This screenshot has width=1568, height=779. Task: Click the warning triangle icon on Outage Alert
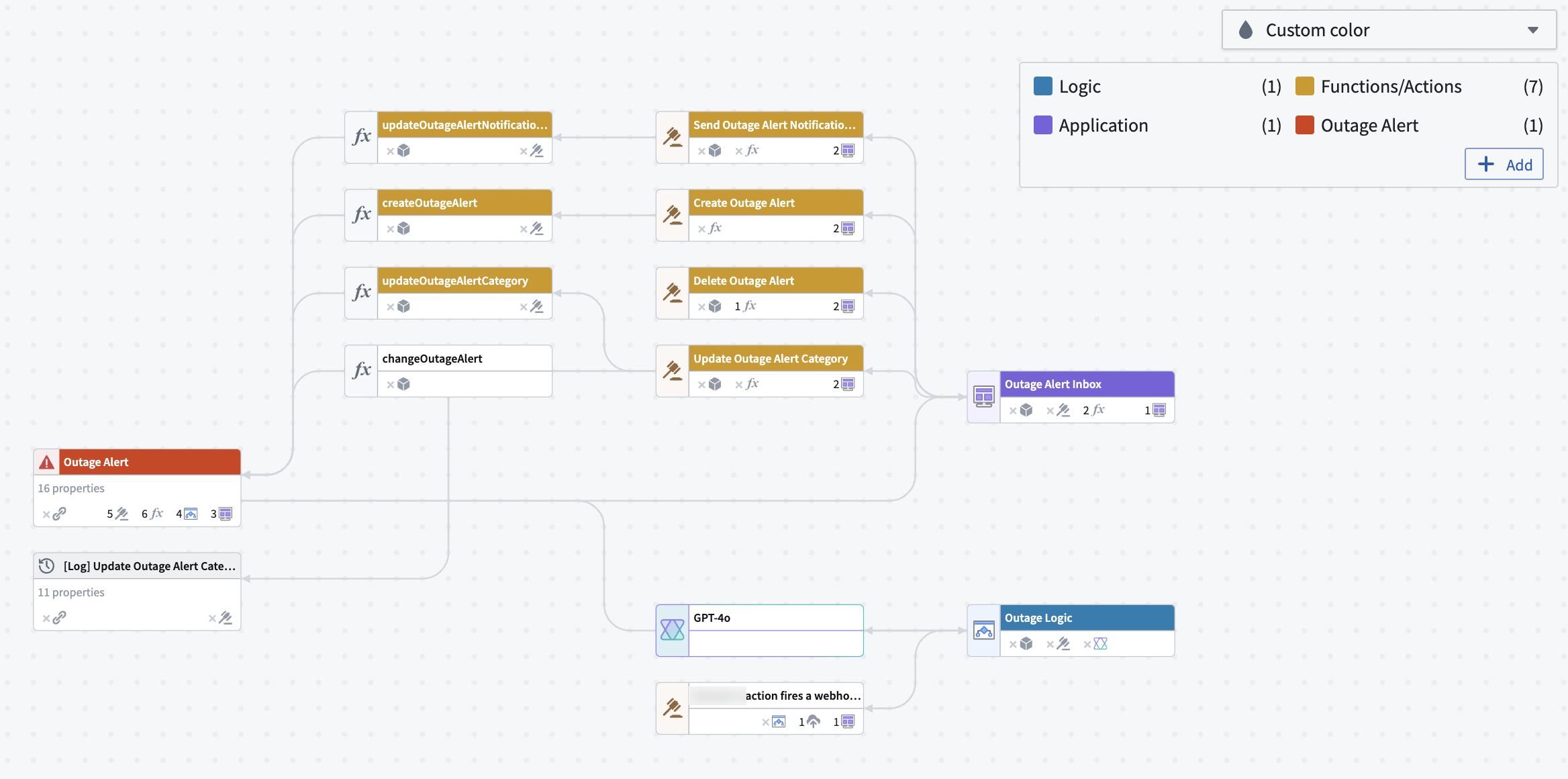click(46, 461)
